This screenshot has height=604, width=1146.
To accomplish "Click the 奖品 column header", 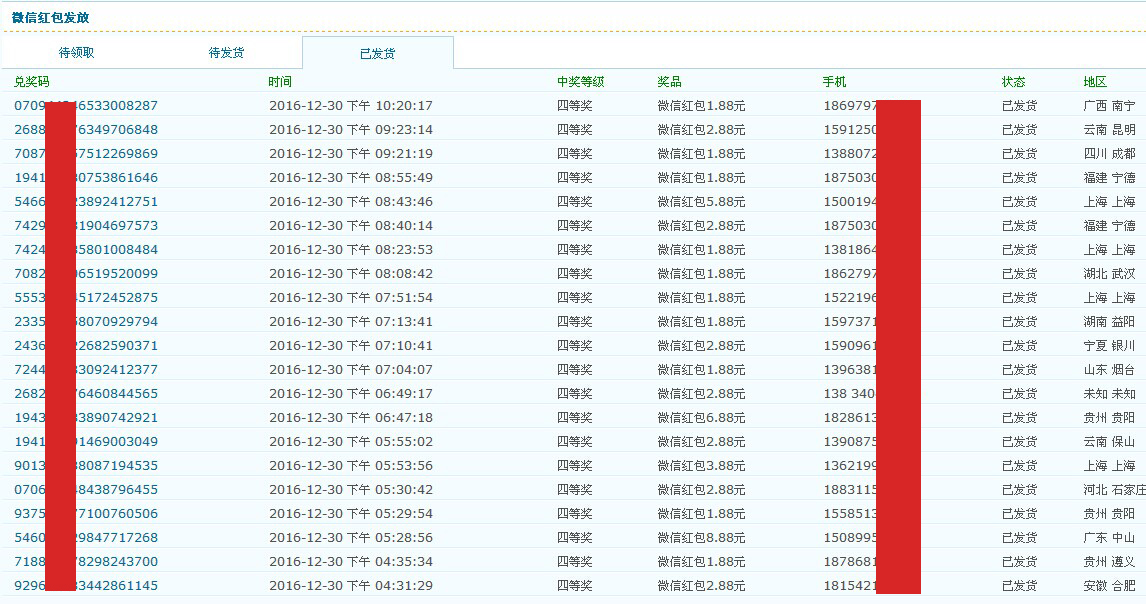I will [x=669, y=82].
